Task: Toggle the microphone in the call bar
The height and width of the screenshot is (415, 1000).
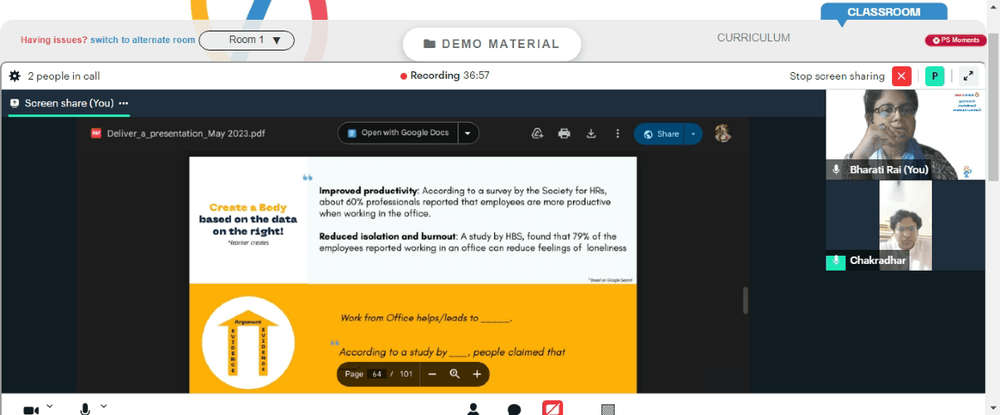Action: coord(85,409)
